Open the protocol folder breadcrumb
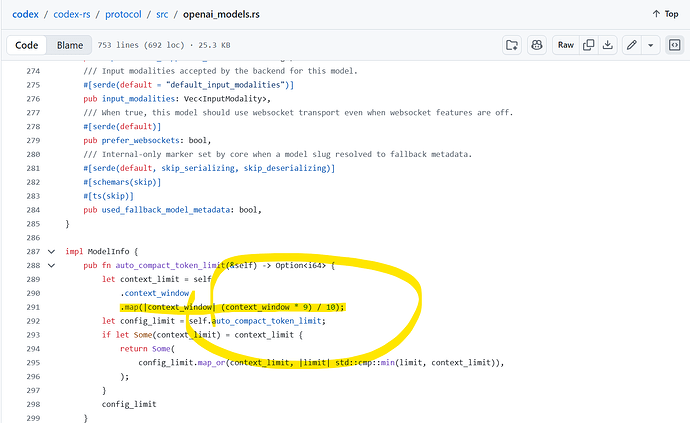The image size is (690, 423). pyautogui.click(x=123, y=14)
